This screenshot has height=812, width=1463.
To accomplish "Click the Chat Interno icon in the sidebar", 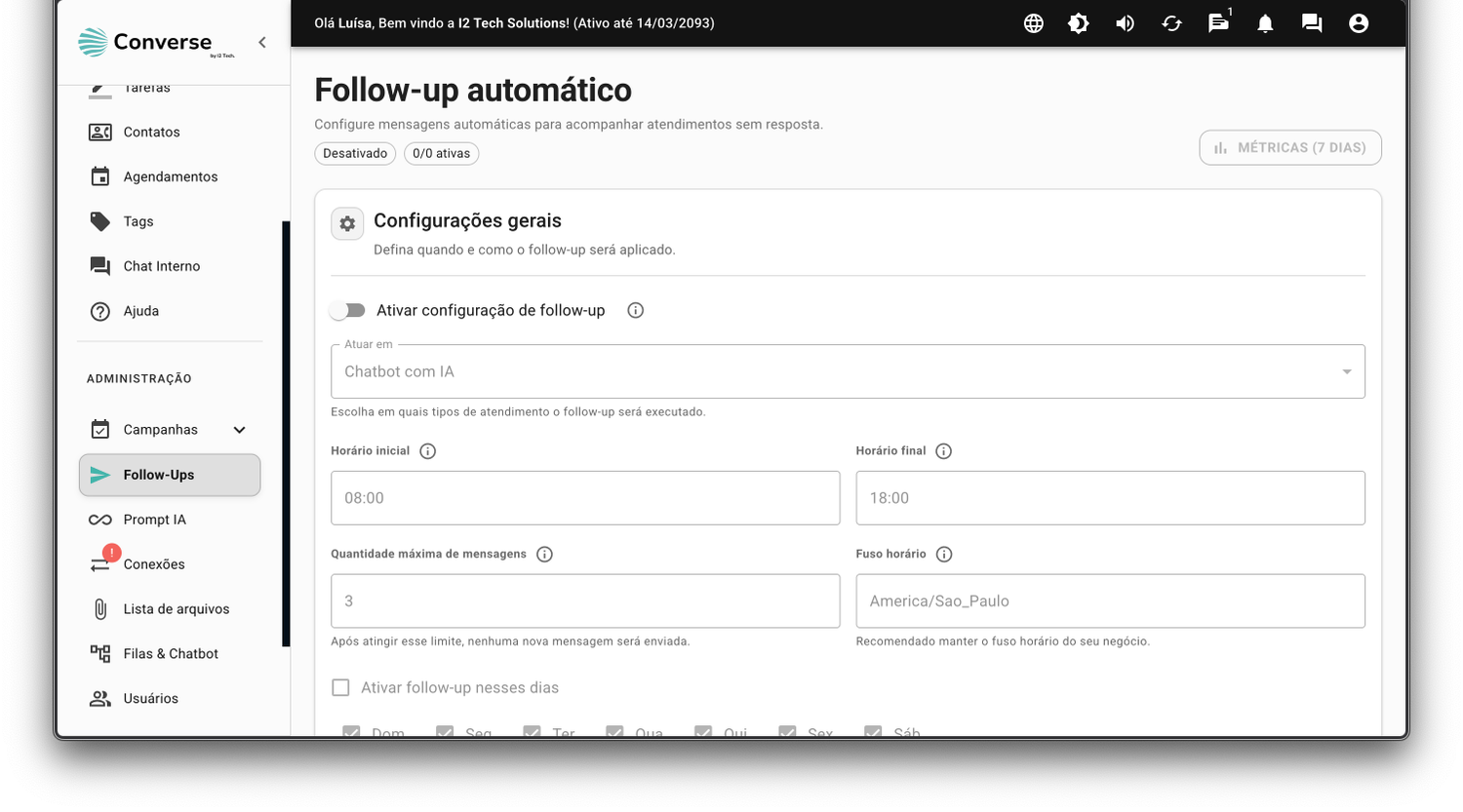I will 100,266.
